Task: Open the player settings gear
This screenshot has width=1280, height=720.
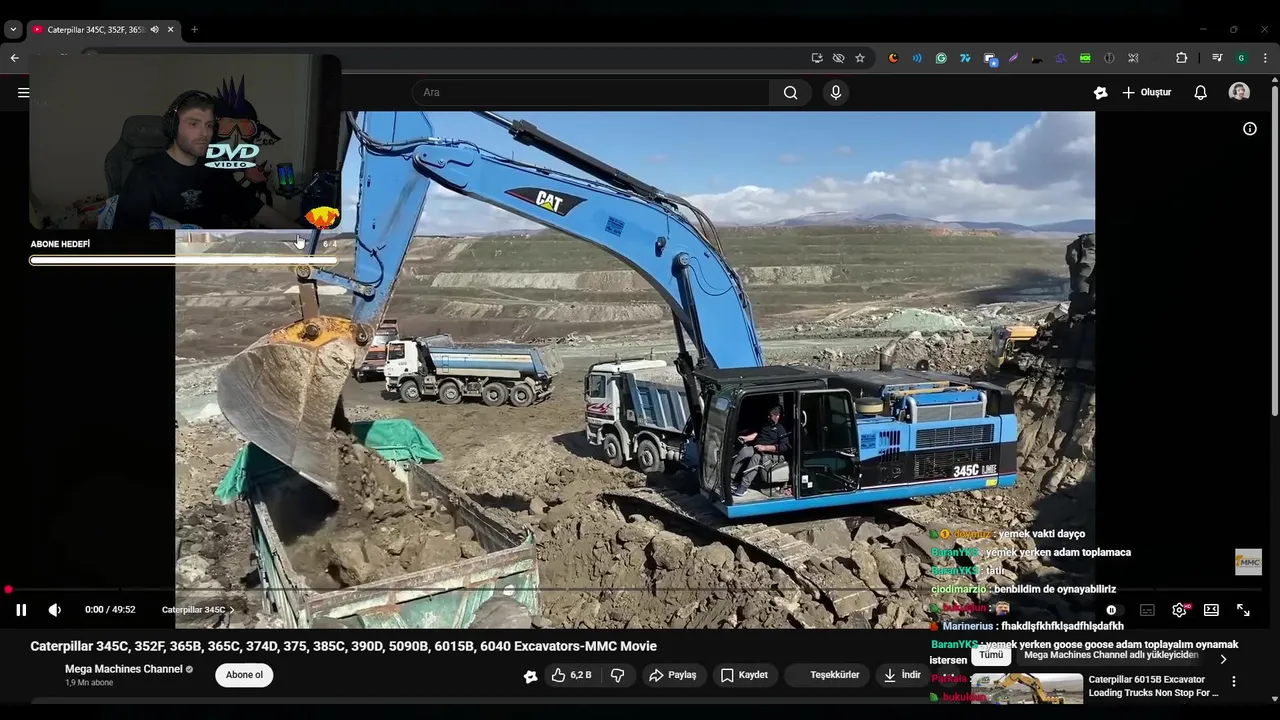Action: (x=1180, y=610)
